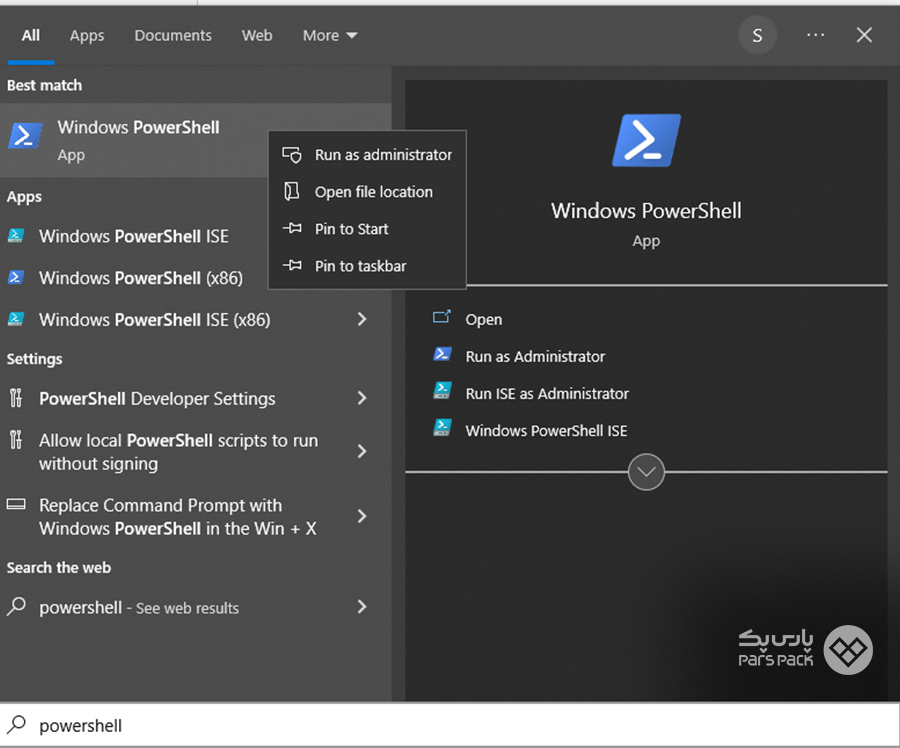Click the Open file location icon

pyautogui.click(x=292, y=191)
